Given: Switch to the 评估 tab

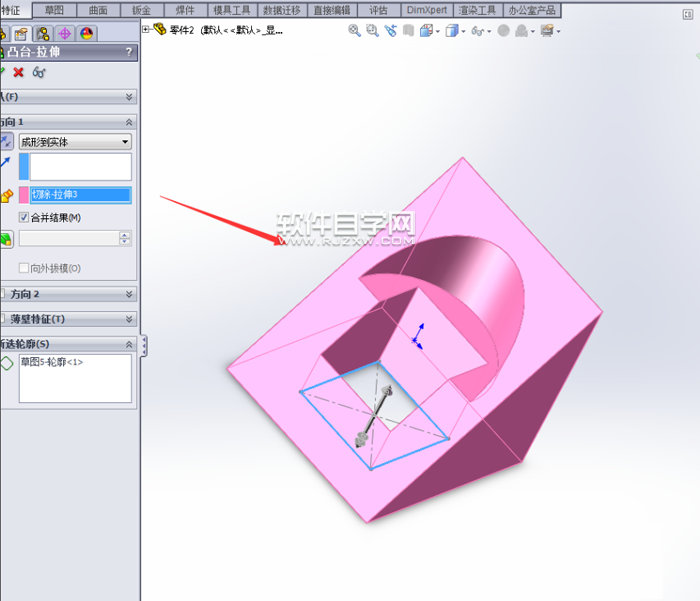Looking at the screenshot, I should point(379,10).
